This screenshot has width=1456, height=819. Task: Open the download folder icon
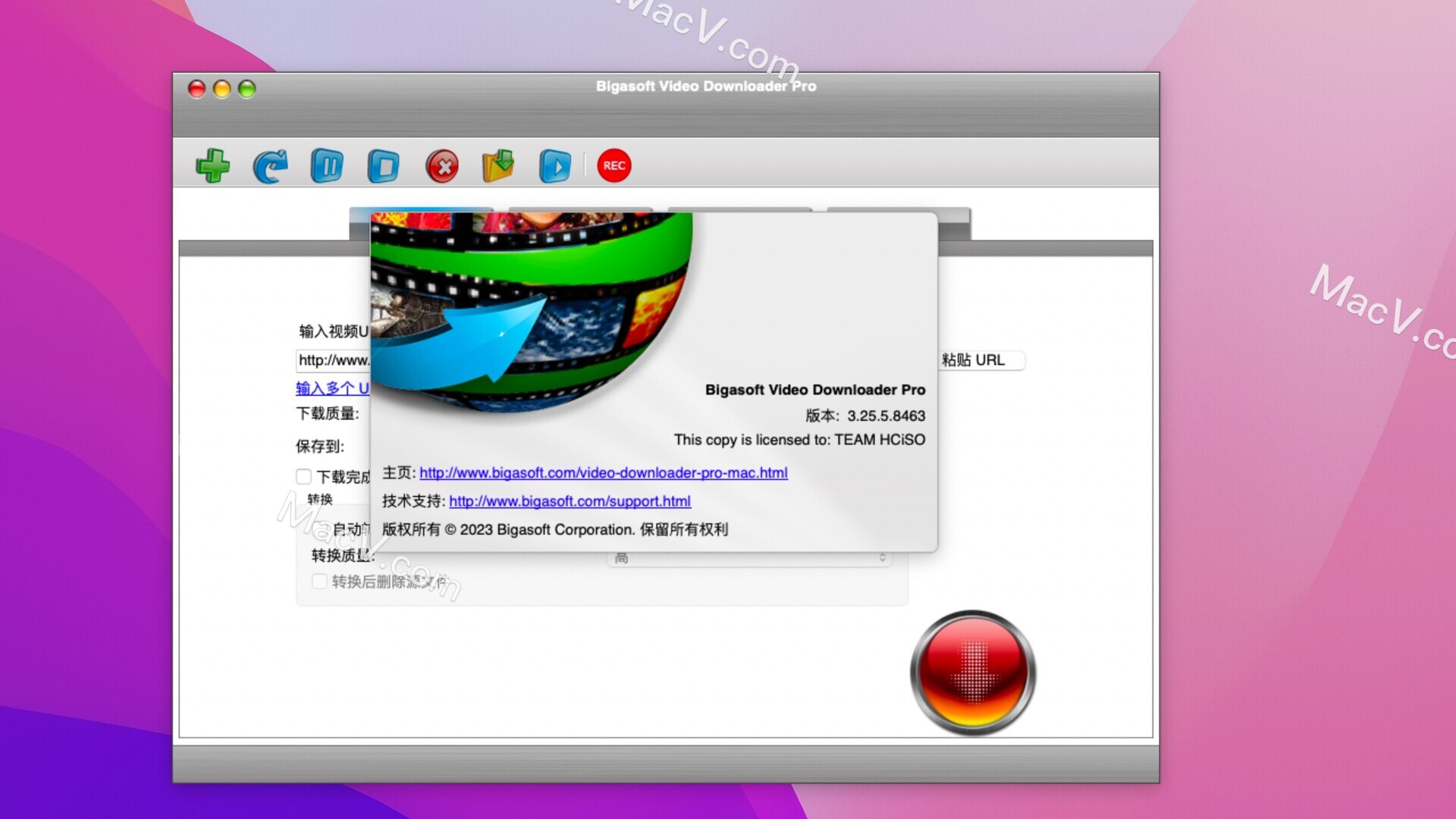point(498,165)
